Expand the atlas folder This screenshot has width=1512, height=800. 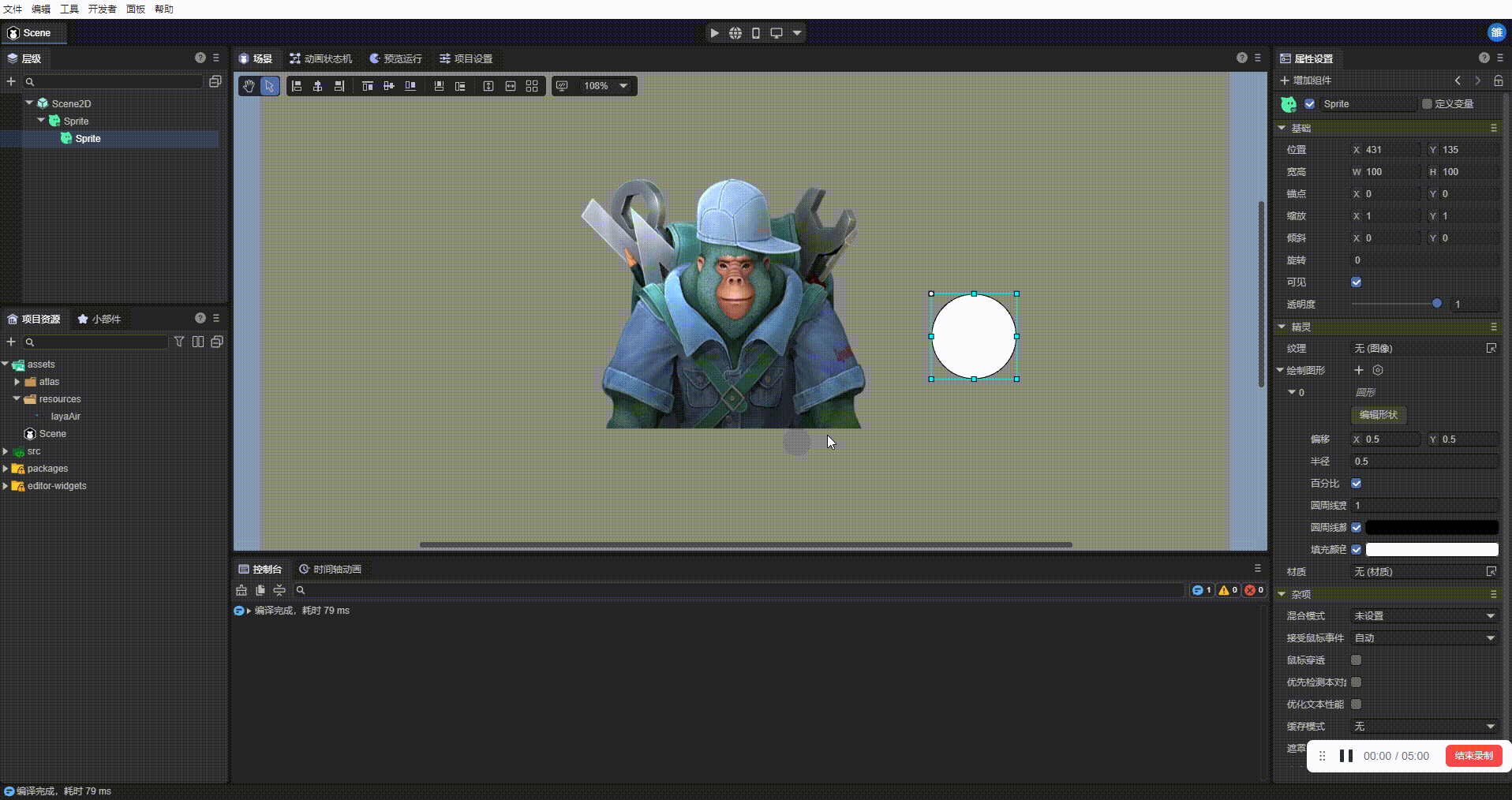tap(17, 382)
